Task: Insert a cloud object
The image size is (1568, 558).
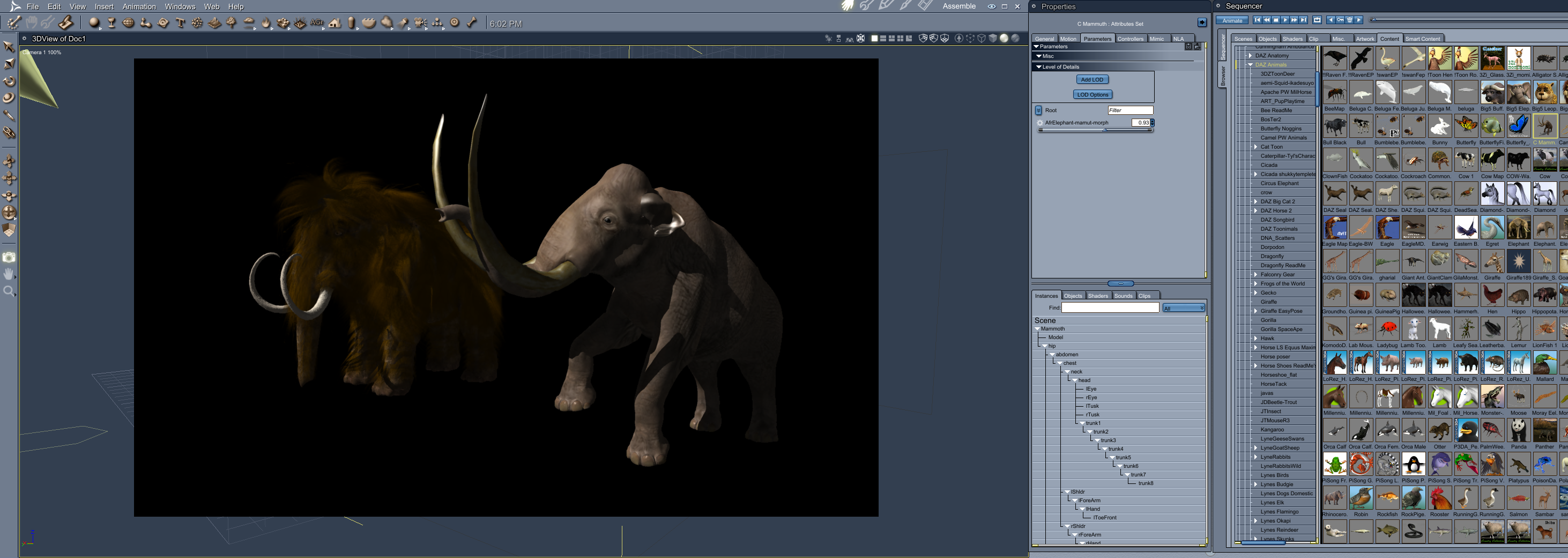Action: pyautogui.click(x=249, y=23)
